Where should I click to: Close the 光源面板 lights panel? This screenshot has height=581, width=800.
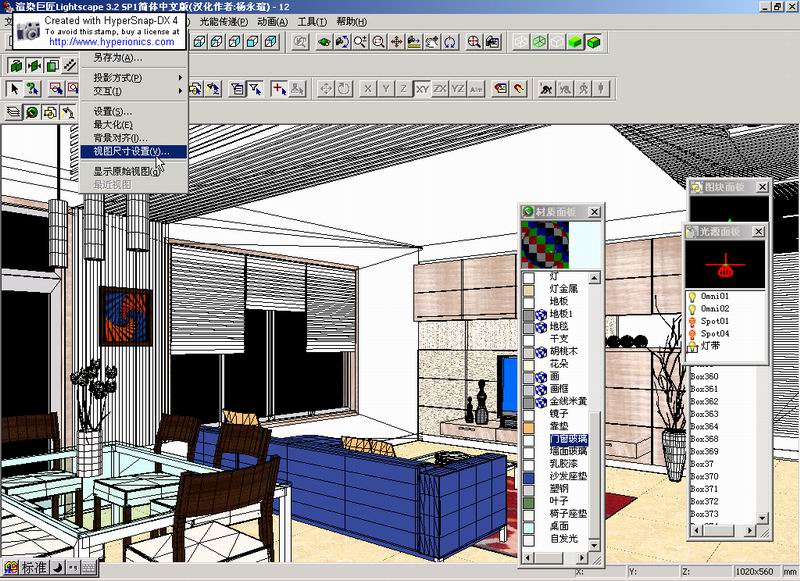click(x=759, y=232)
